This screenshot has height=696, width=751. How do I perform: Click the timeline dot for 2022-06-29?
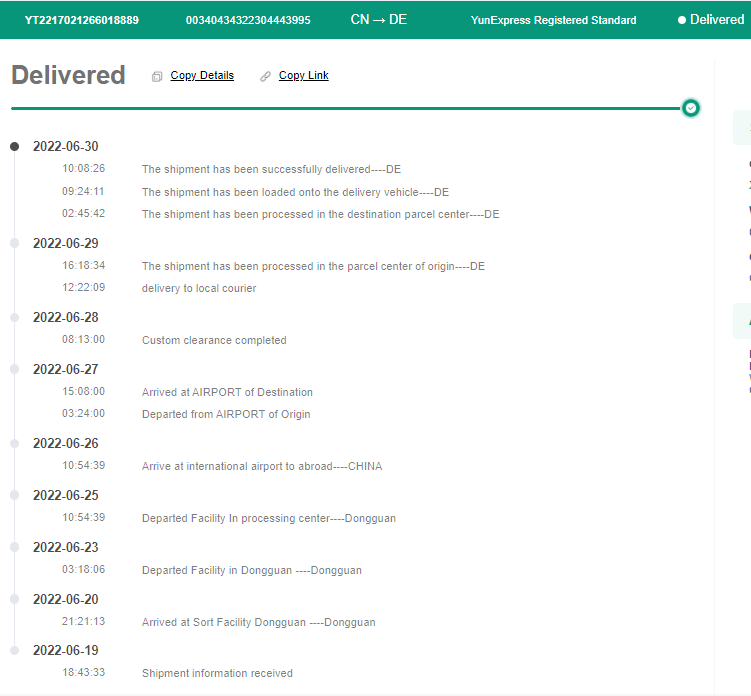(x=14, y=243)
